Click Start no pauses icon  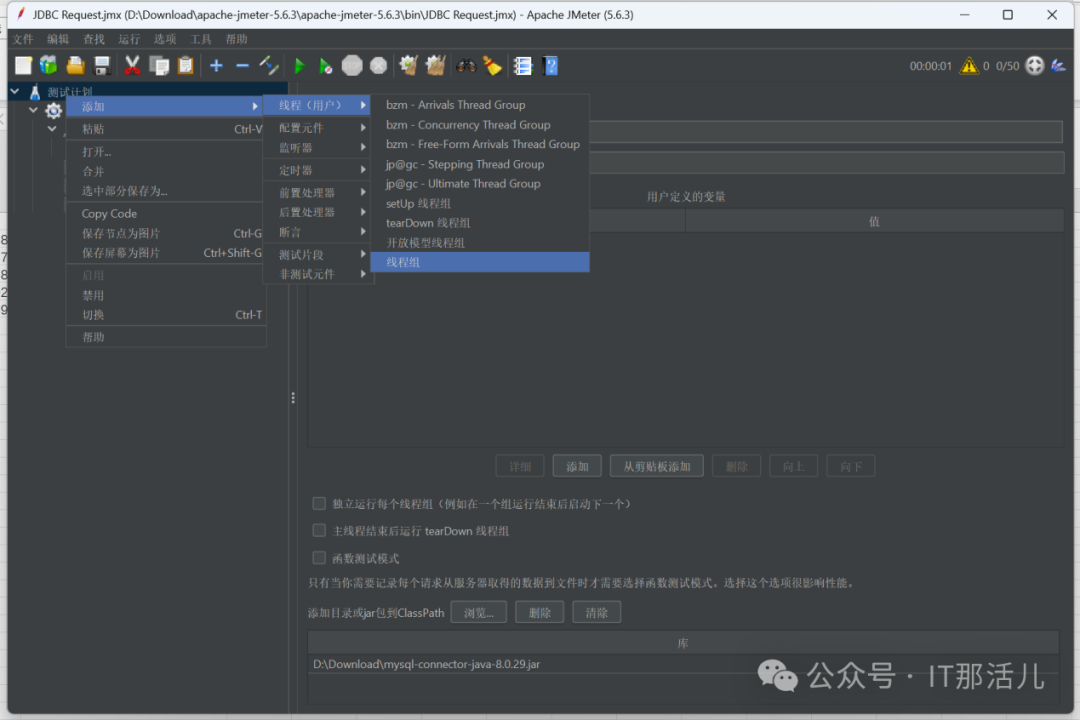(x=326, y=65)
